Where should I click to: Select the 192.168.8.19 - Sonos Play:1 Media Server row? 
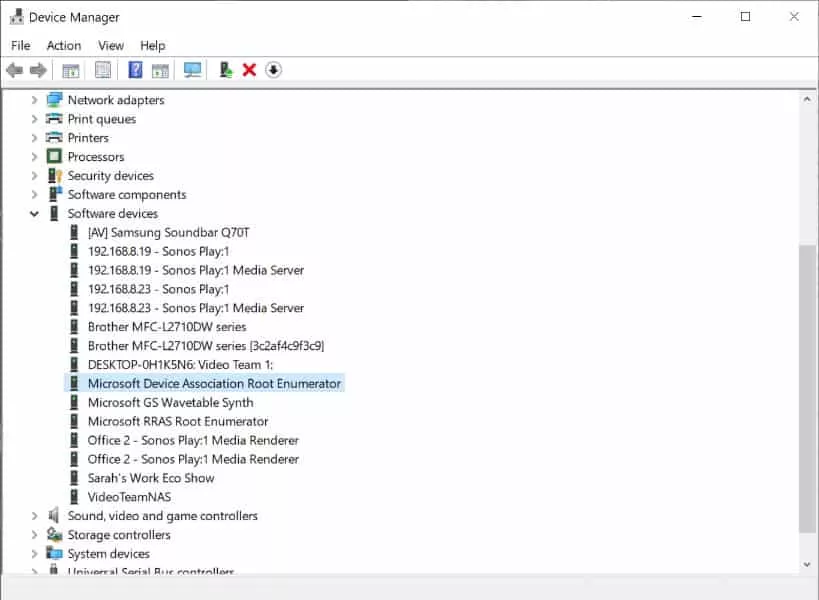click(196, 270)
